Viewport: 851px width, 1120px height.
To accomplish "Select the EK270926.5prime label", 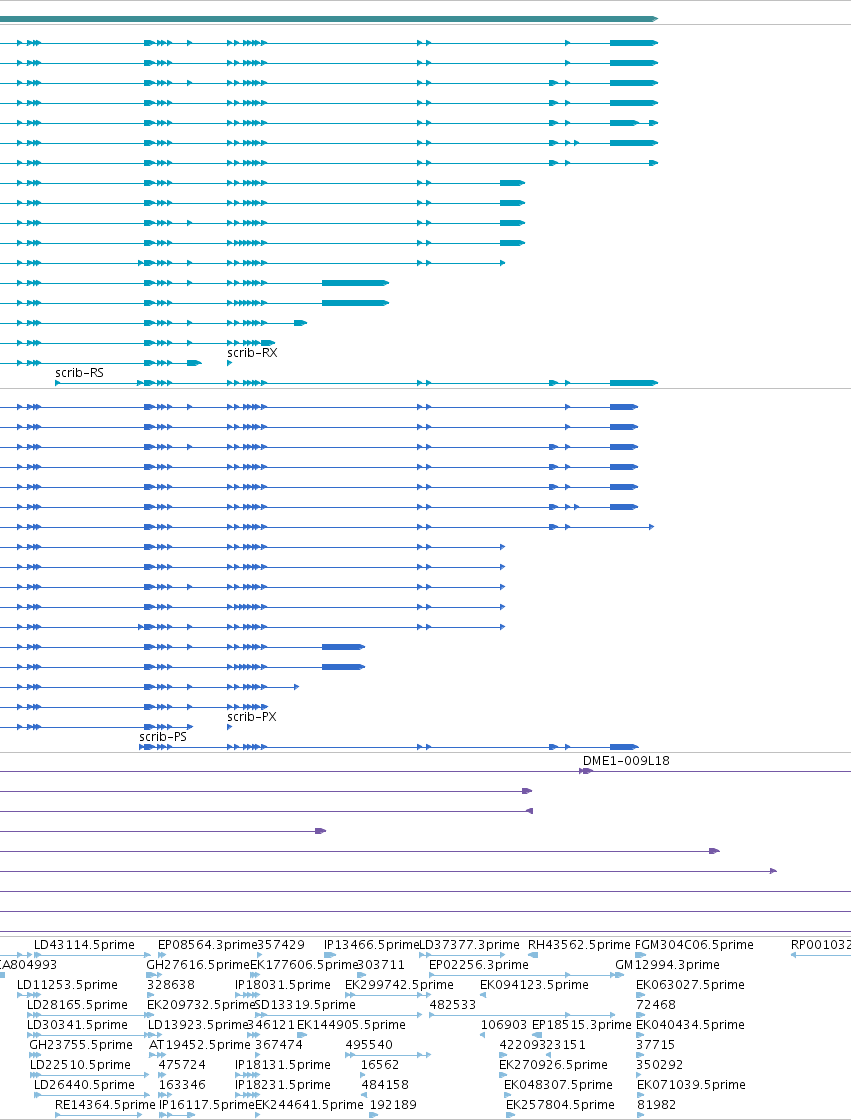I will point(553,1065).
